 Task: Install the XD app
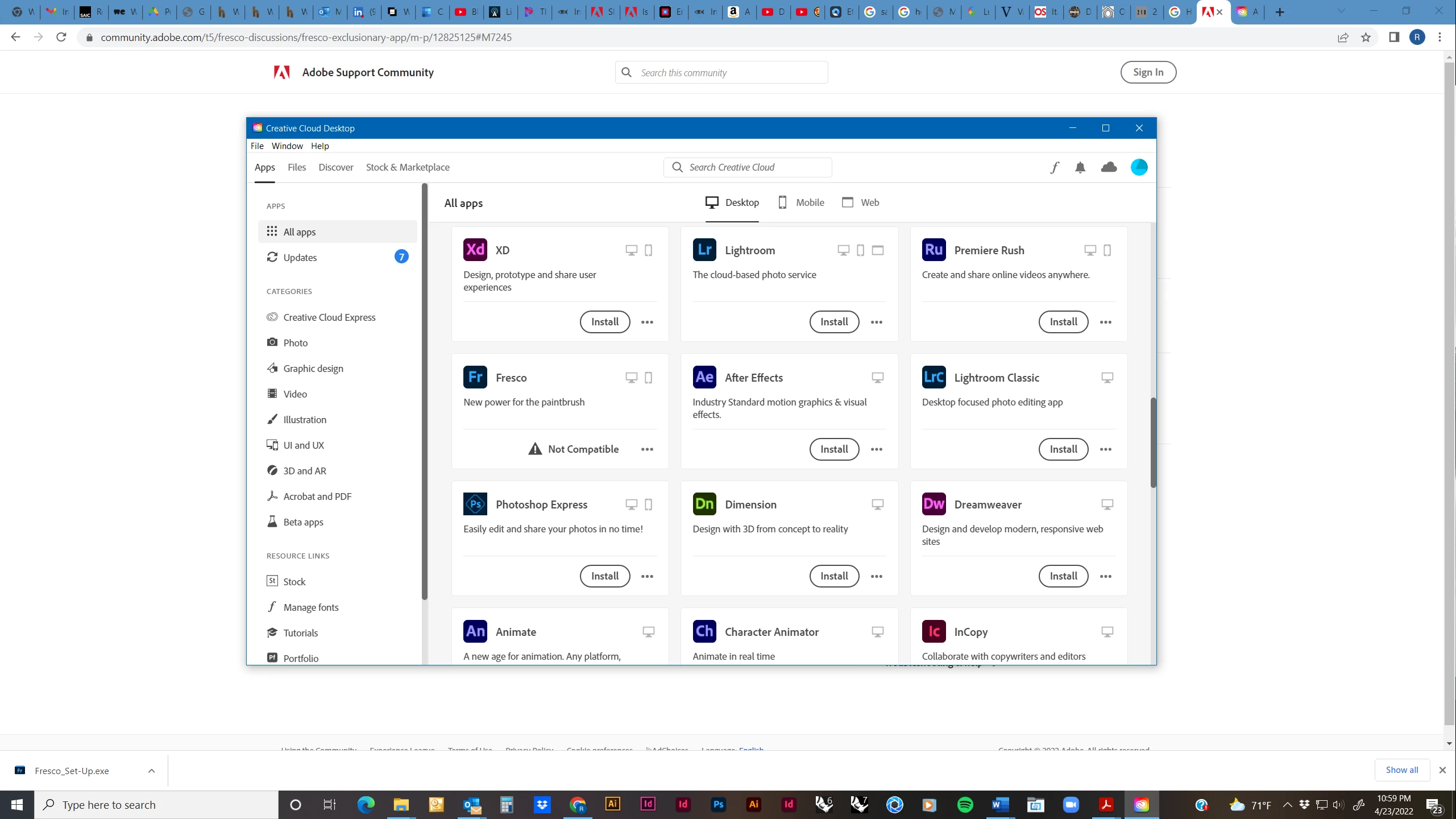pyautogui.click(x=604, y=322)
